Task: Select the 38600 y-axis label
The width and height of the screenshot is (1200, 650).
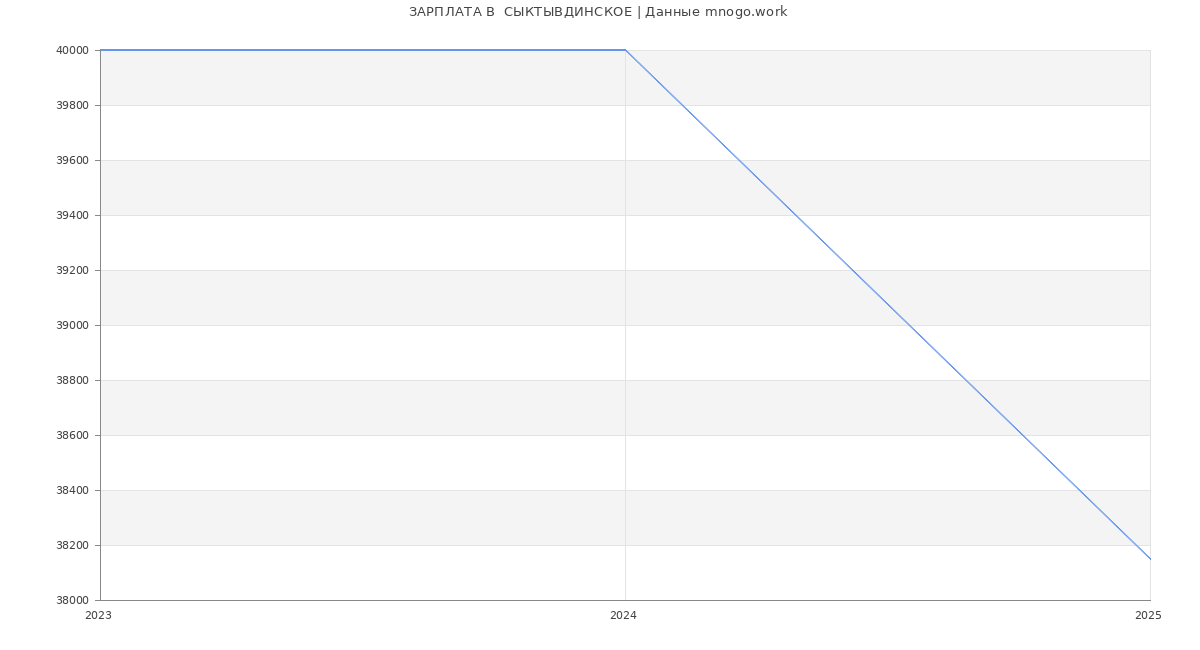Action: tap(72, 435)
